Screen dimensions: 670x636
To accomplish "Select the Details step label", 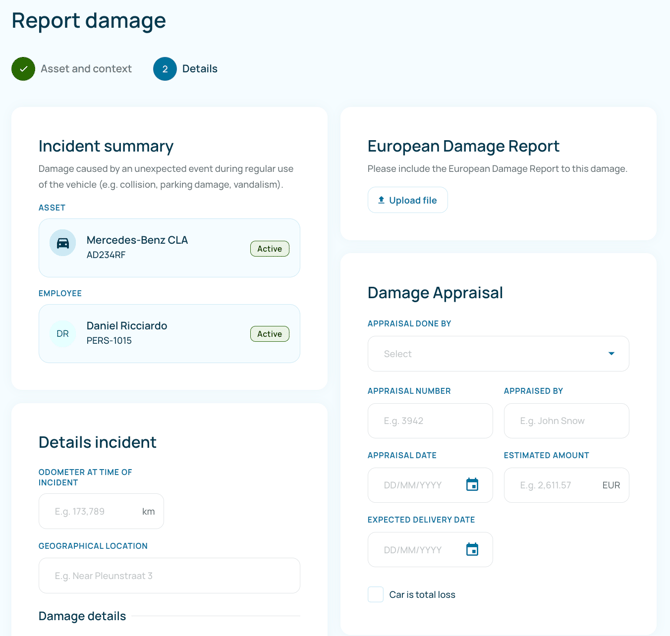I will pyautogui.click(x=200, y=69).
